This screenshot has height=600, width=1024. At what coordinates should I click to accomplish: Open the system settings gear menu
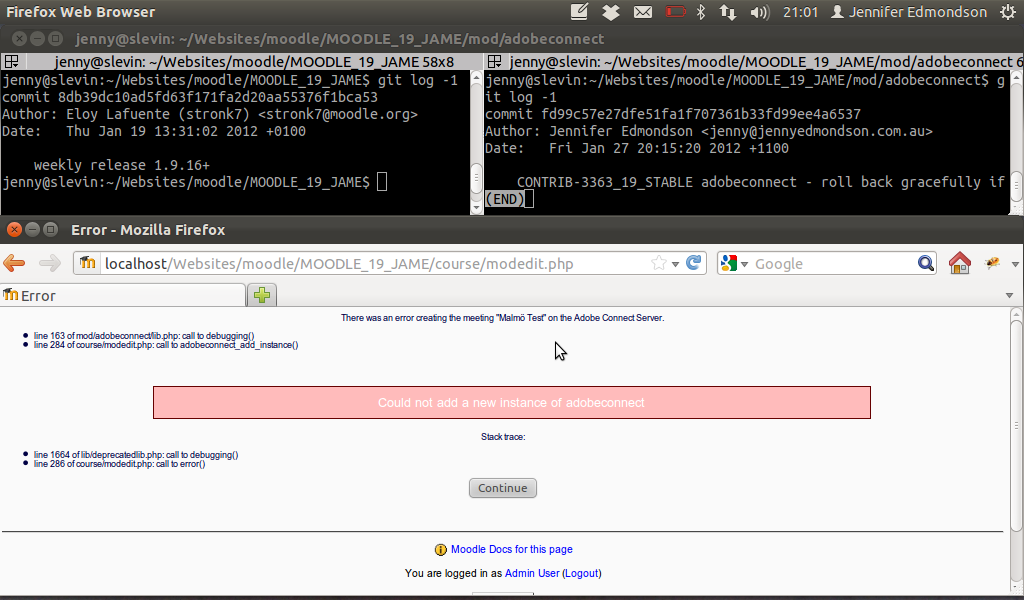pos(1008,12)
